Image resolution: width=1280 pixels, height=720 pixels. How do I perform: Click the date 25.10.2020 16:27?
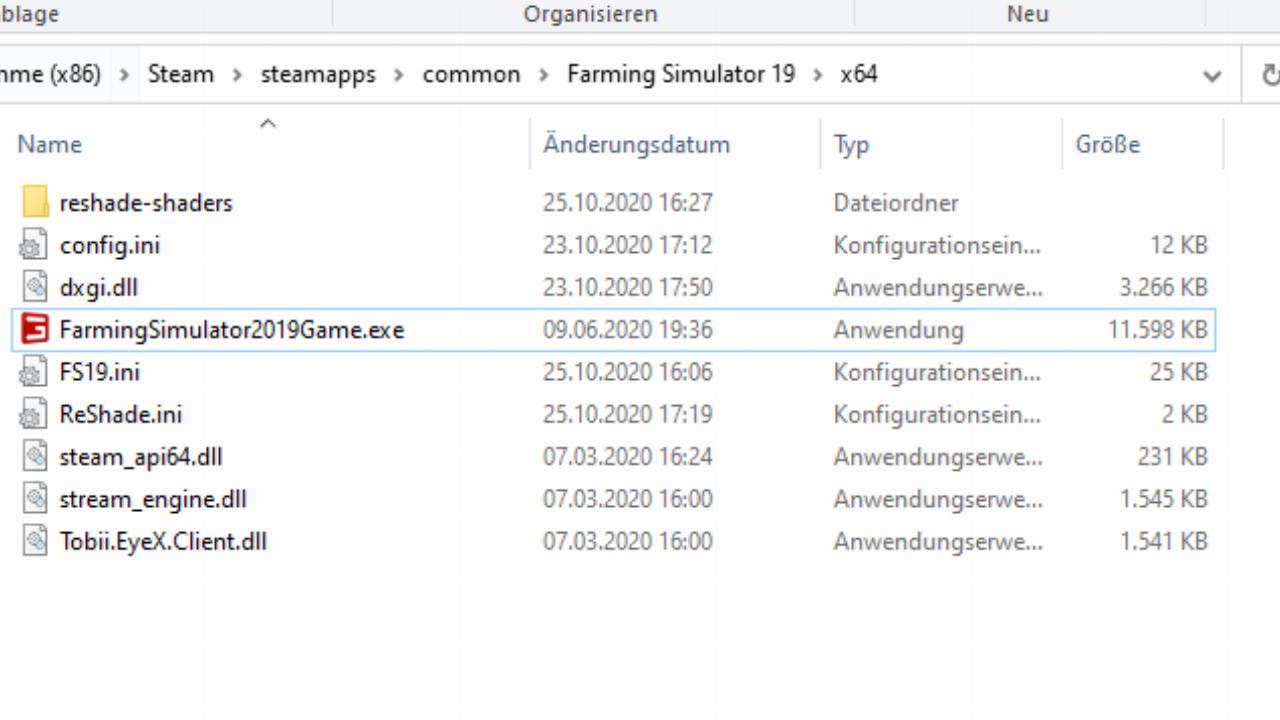click(x=628, y=203)
